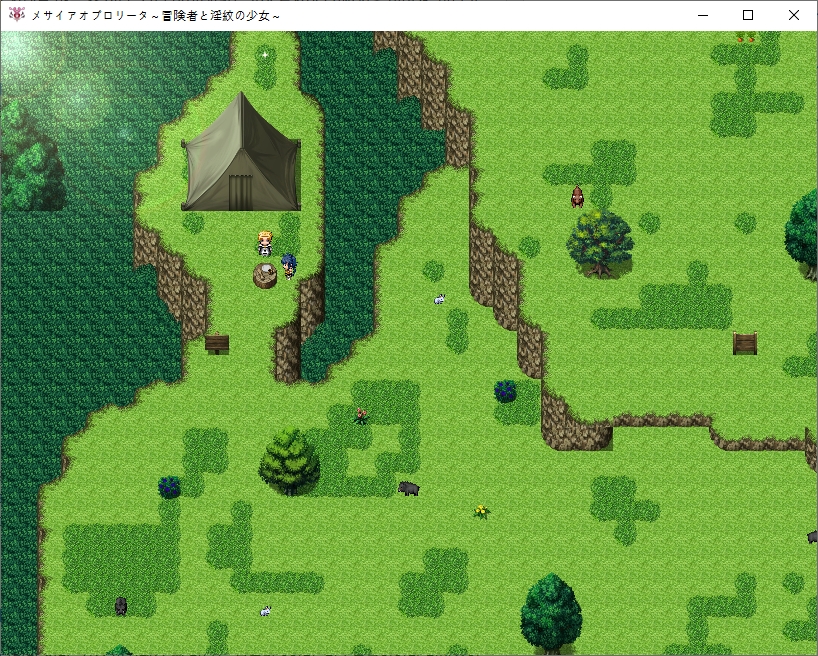Minimize the game window
818x656 pixels.
(703, 15)
